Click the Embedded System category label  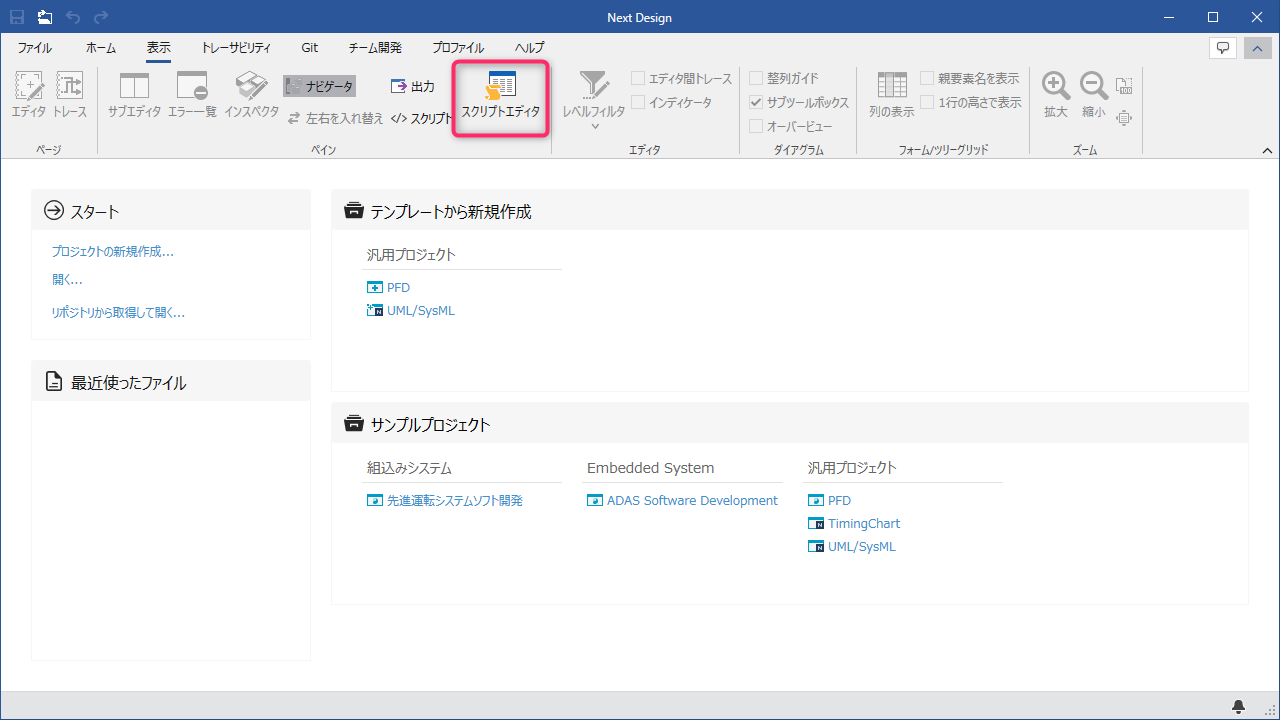click(x=651, y=467)
